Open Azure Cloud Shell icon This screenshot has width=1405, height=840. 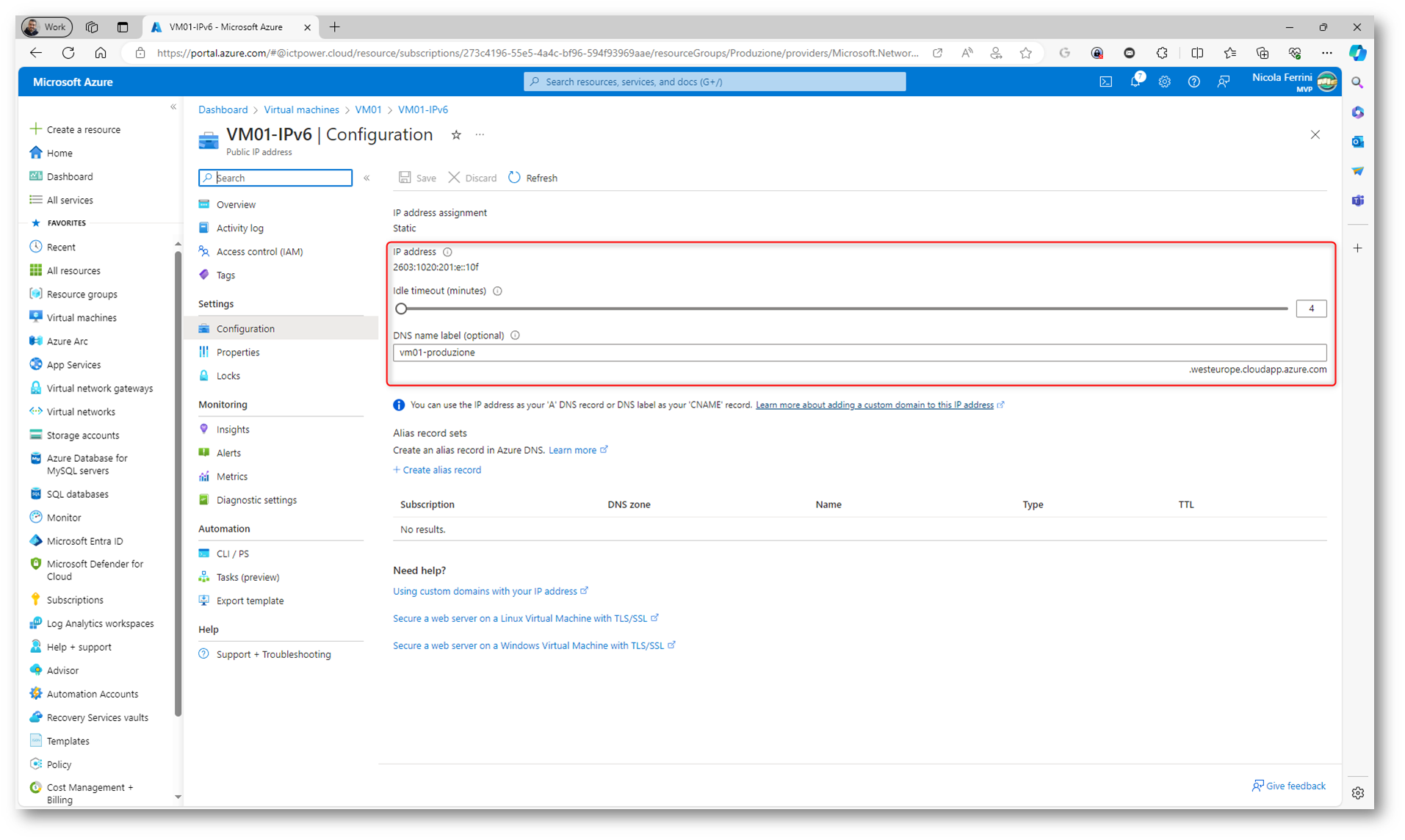click(1105, 82)
